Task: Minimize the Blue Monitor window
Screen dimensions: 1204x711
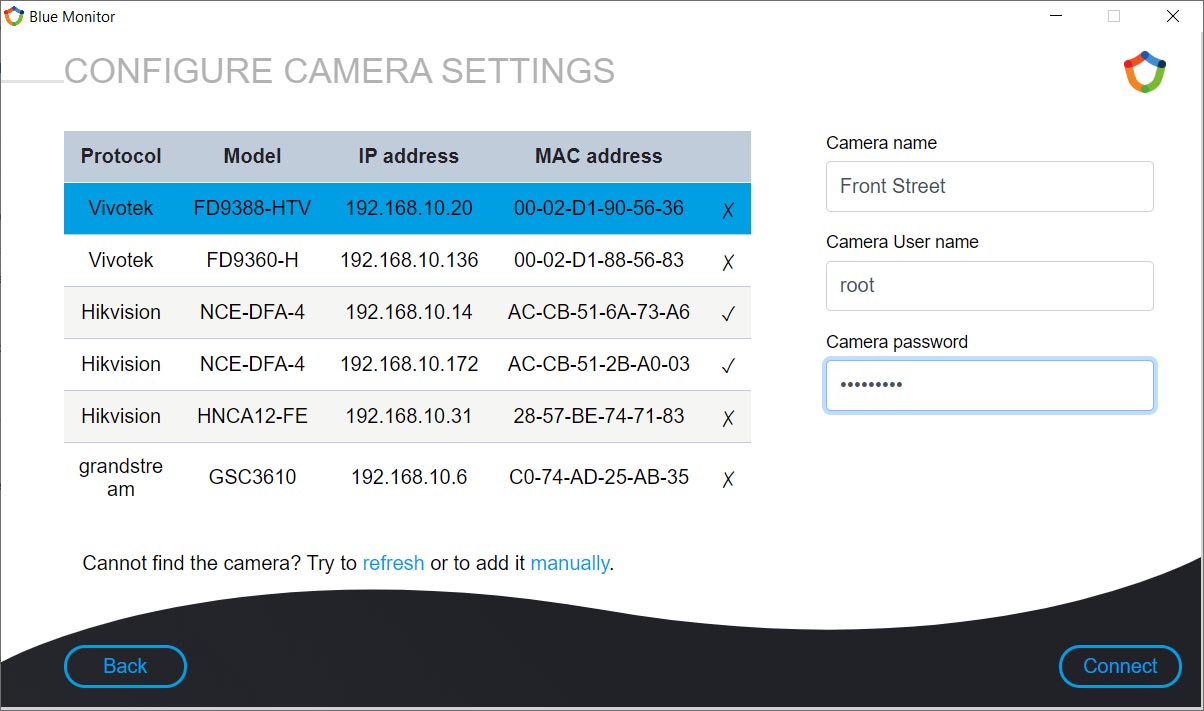Action: (1055, 16)
